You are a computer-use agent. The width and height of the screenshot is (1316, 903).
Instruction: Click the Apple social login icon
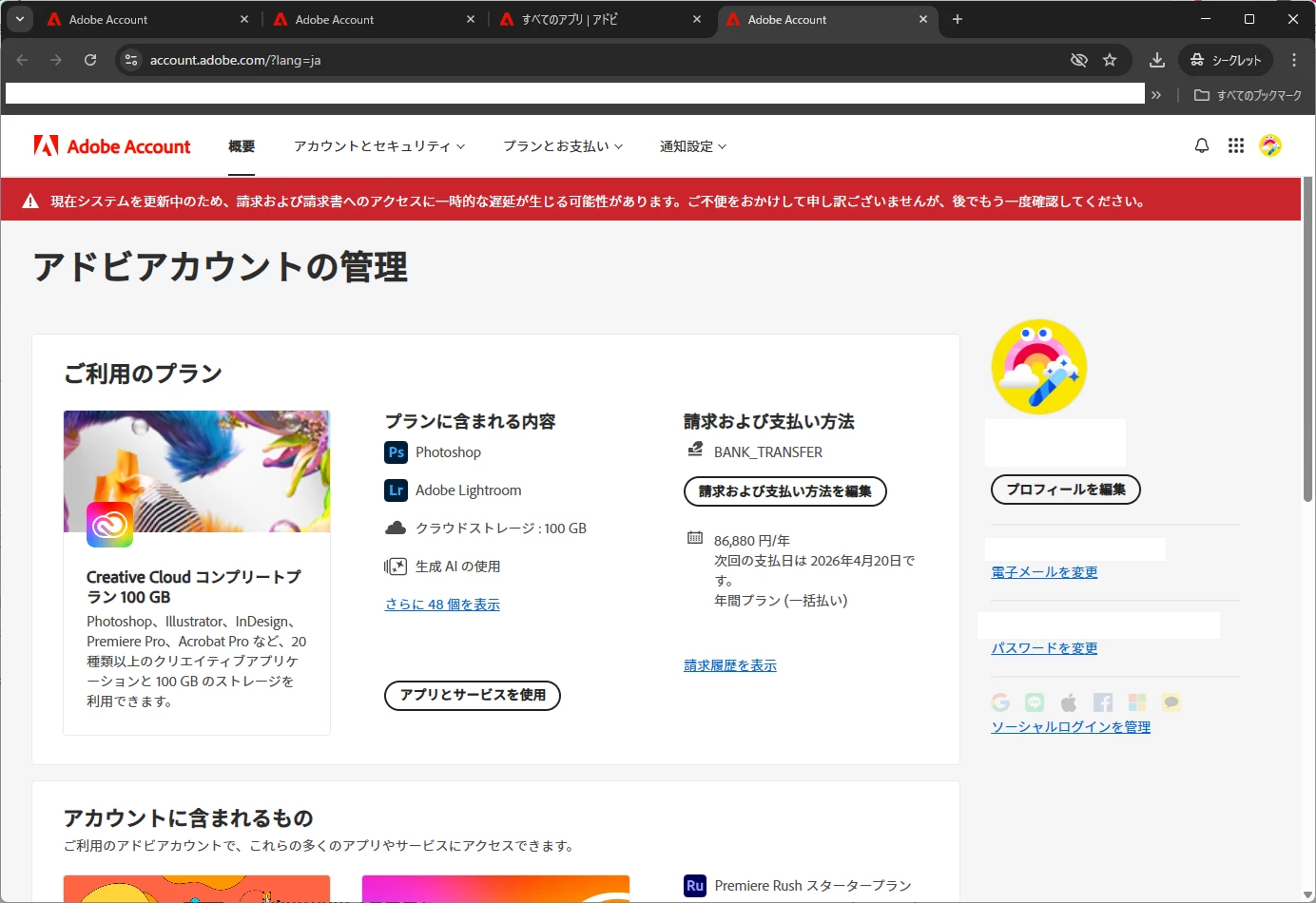1069,702
